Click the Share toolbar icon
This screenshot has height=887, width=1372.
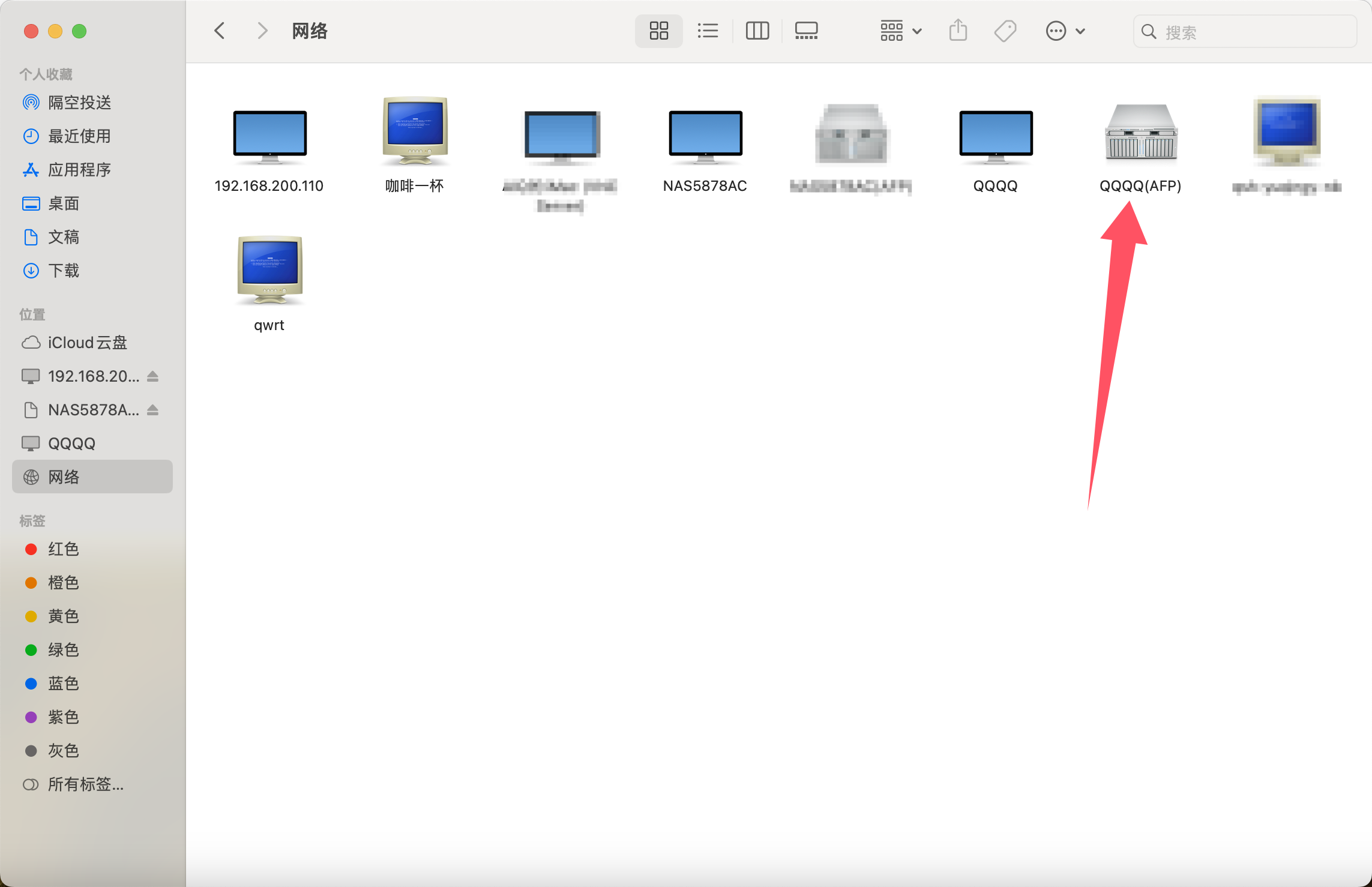[958, 31]
